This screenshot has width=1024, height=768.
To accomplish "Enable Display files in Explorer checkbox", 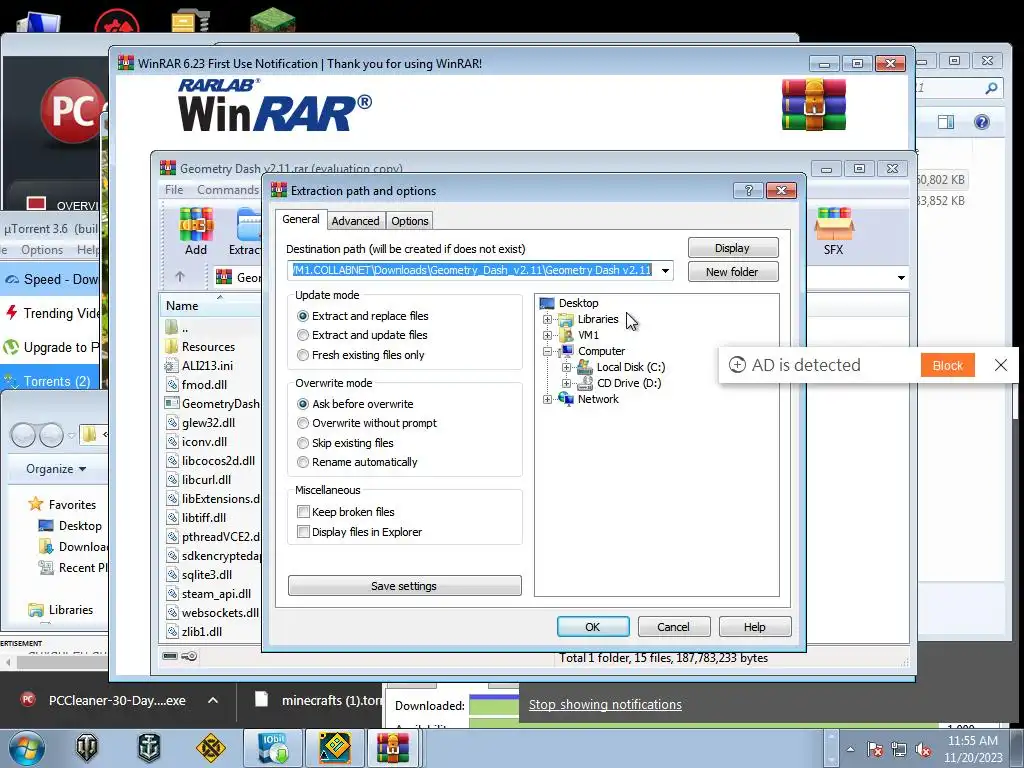I will click(303, 532).
